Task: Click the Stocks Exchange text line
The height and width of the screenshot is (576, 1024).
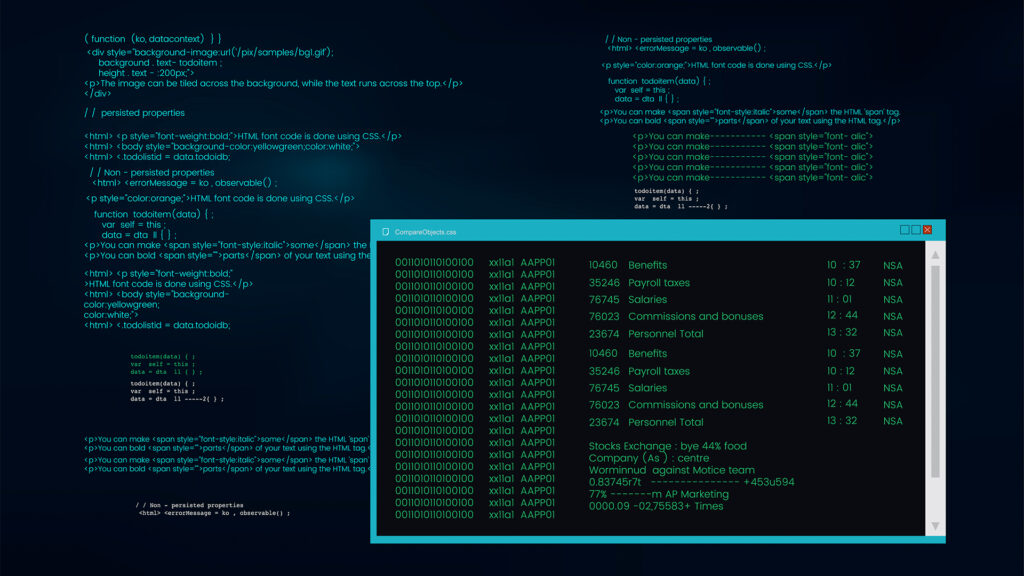Action: pos(667,446)
